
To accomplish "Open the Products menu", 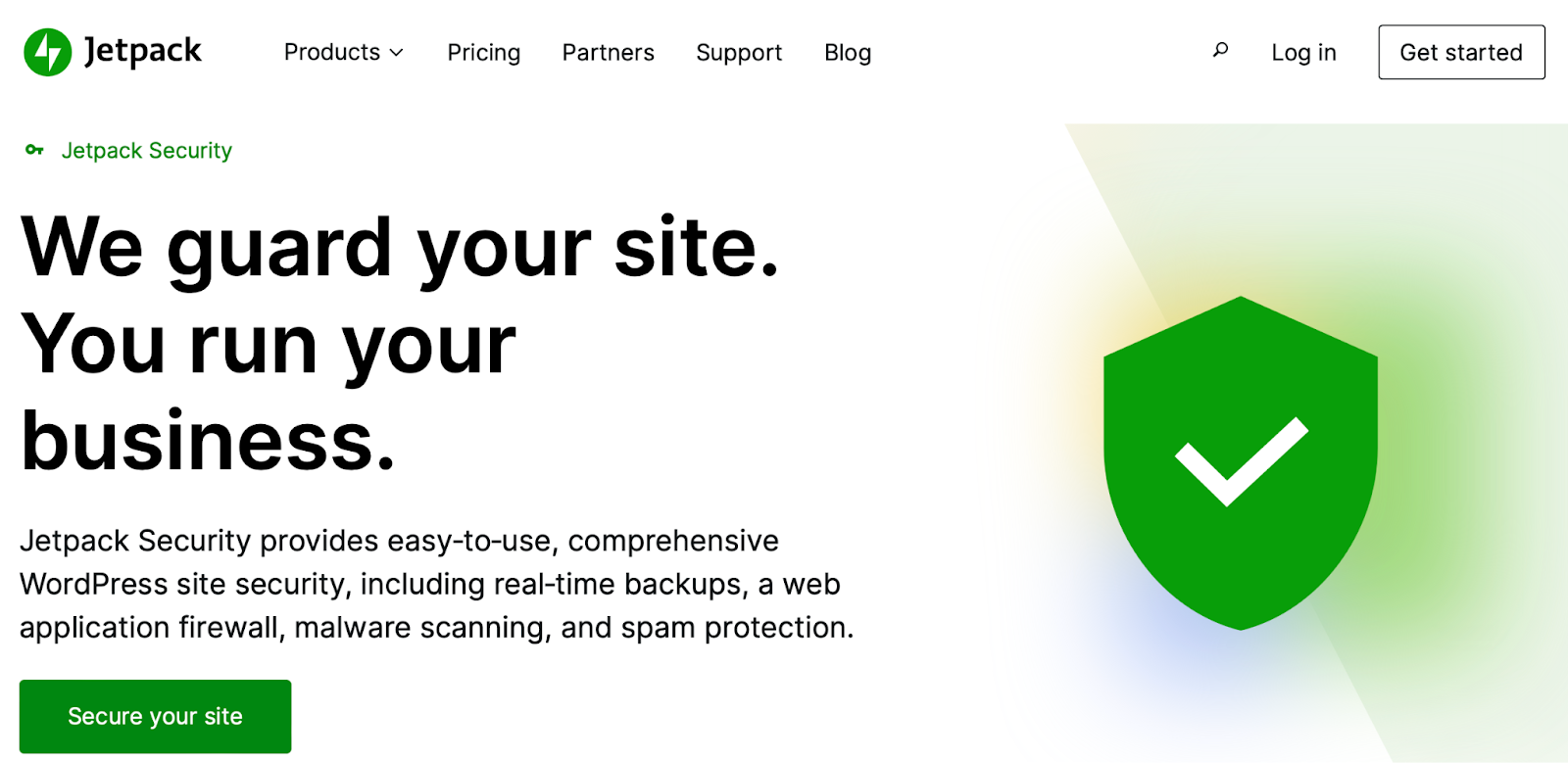I will coord(332,52).
